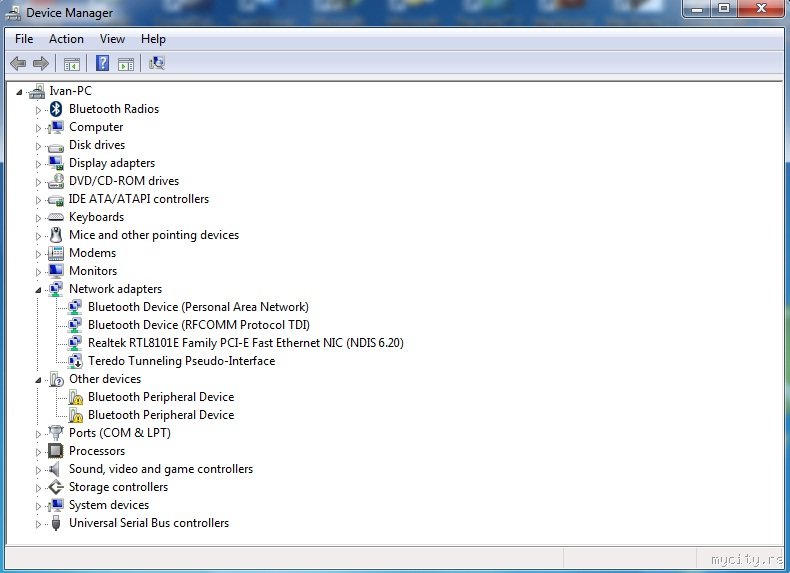Select the Ports (COM & LPT) label
Image resolution: width=790 pixels, height=573 pixels.
(x=119, y=433)
